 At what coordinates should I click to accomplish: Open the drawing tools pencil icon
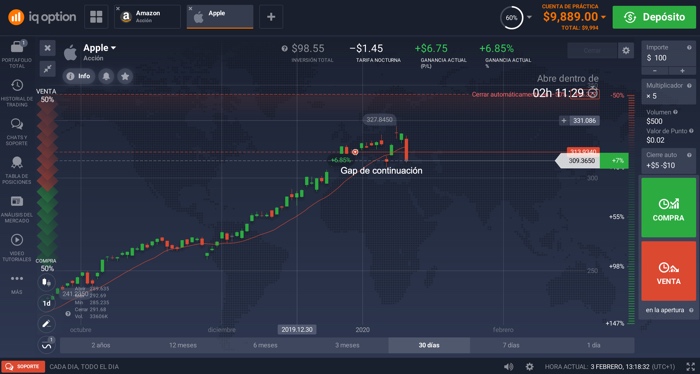coord(46,324)
